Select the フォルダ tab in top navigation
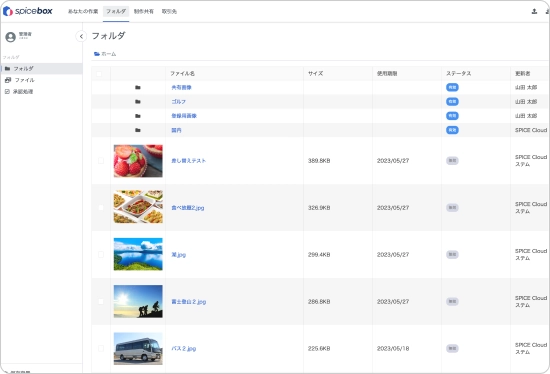Viewport: 550px width, 374px height. (116, 11)
